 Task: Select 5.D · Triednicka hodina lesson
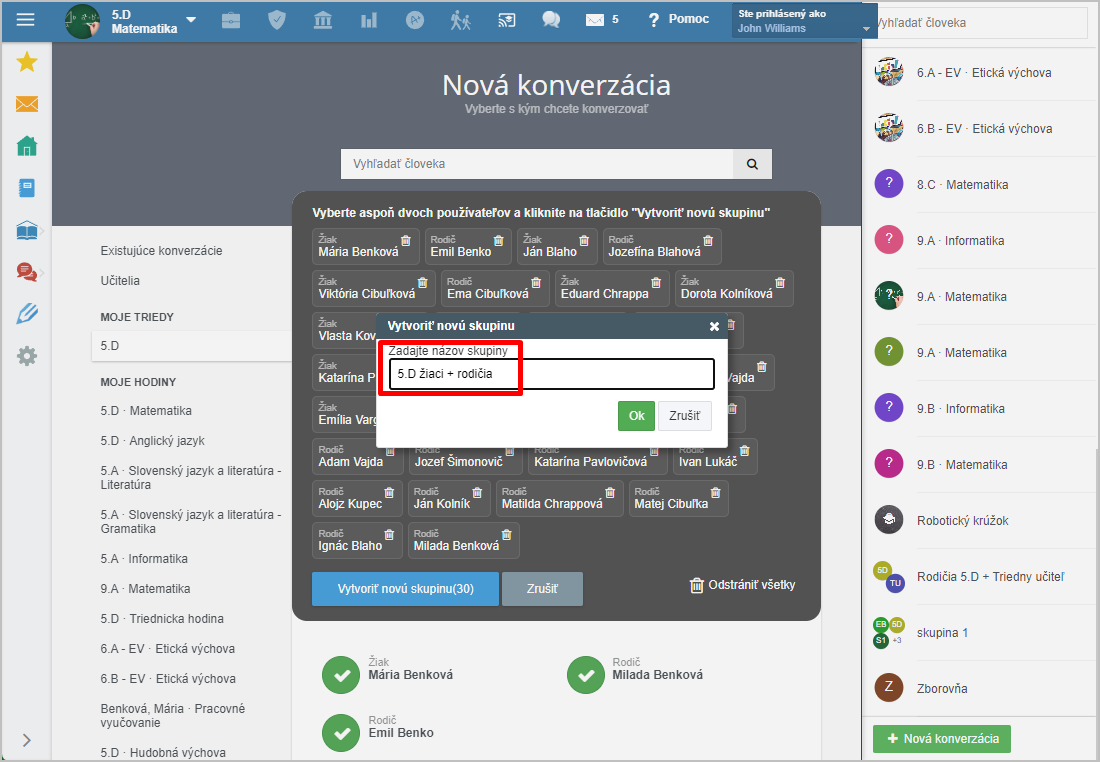tap(162, 619)
